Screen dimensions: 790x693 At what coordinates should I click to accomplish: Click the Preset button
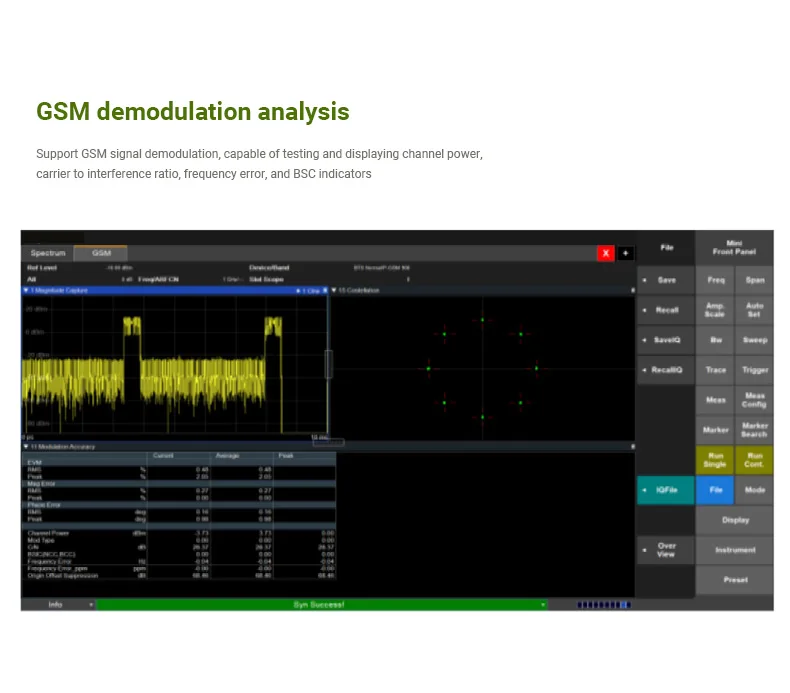735,580
